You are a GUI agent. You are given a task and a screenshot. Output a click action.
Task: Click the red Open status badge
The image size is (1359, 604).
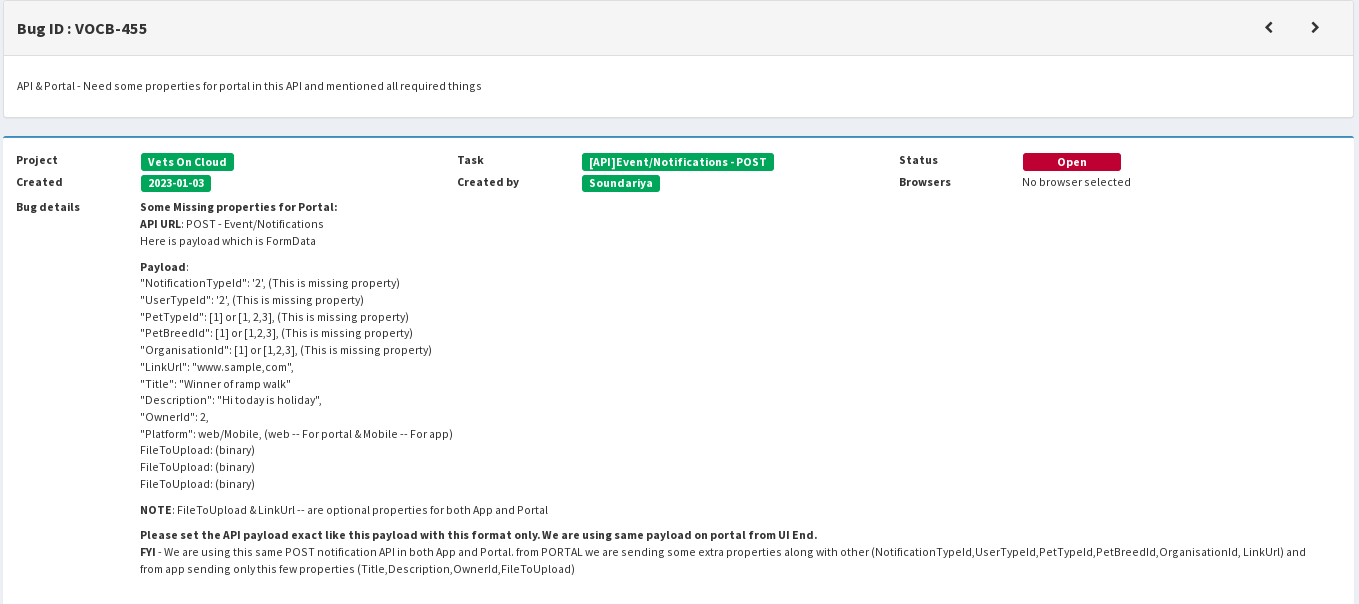click(x=1071, y=162)
